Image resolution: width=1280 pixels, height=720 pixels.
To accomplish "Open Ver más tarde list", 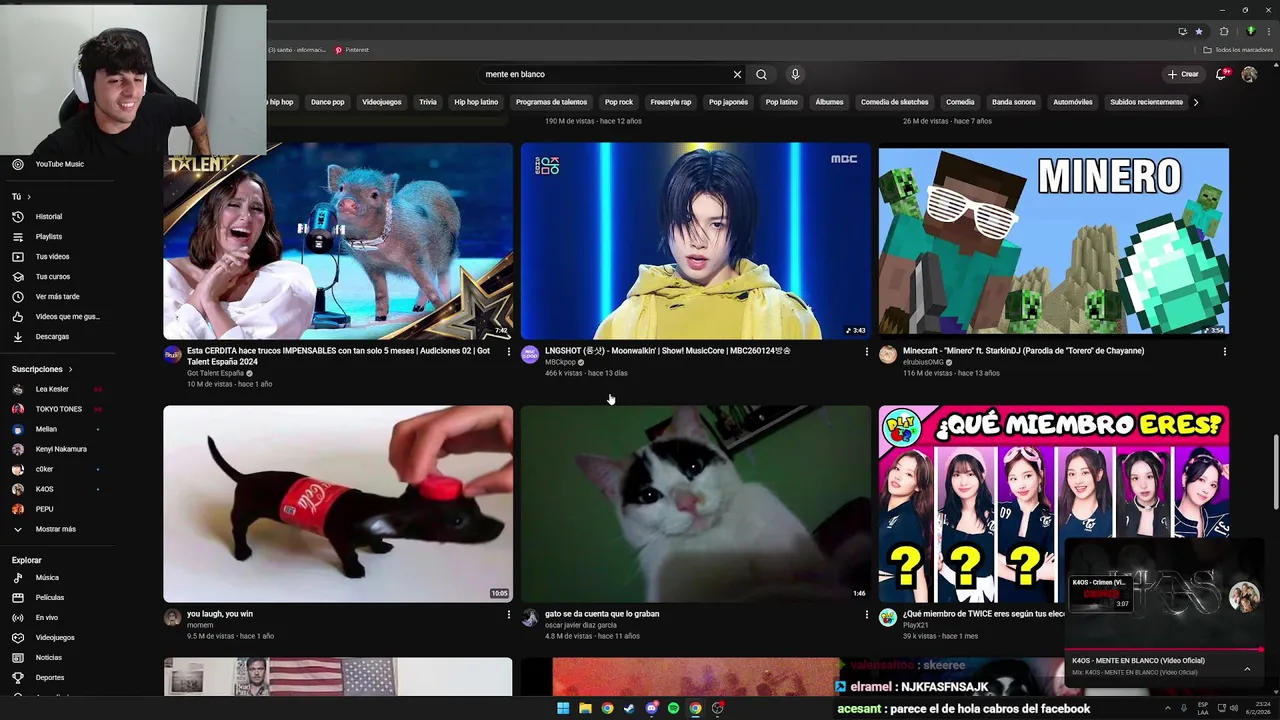I will click(x=57, y=296).
